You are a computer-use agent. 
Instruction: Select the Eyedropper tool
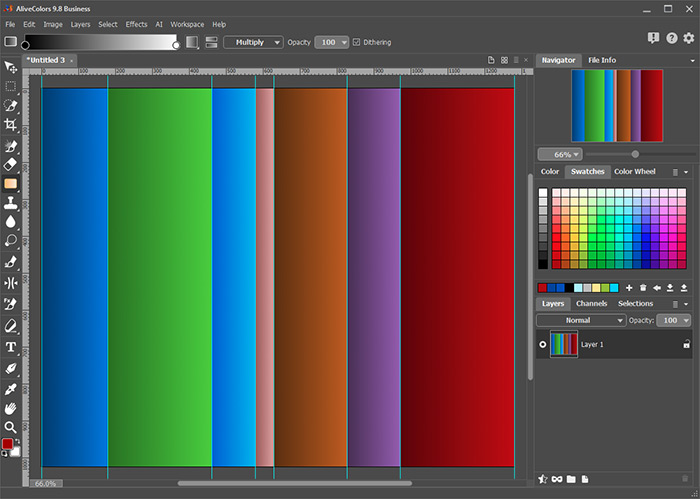point(11,389)
